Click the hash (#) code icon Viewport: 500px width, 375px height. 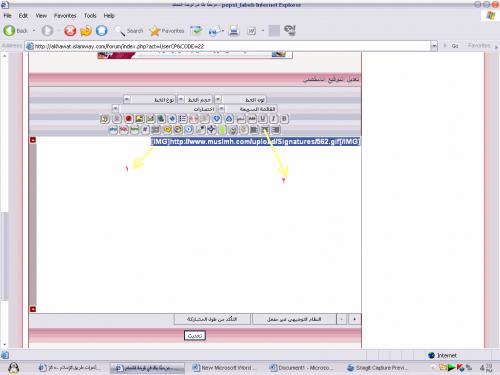(x=145, y=130)
